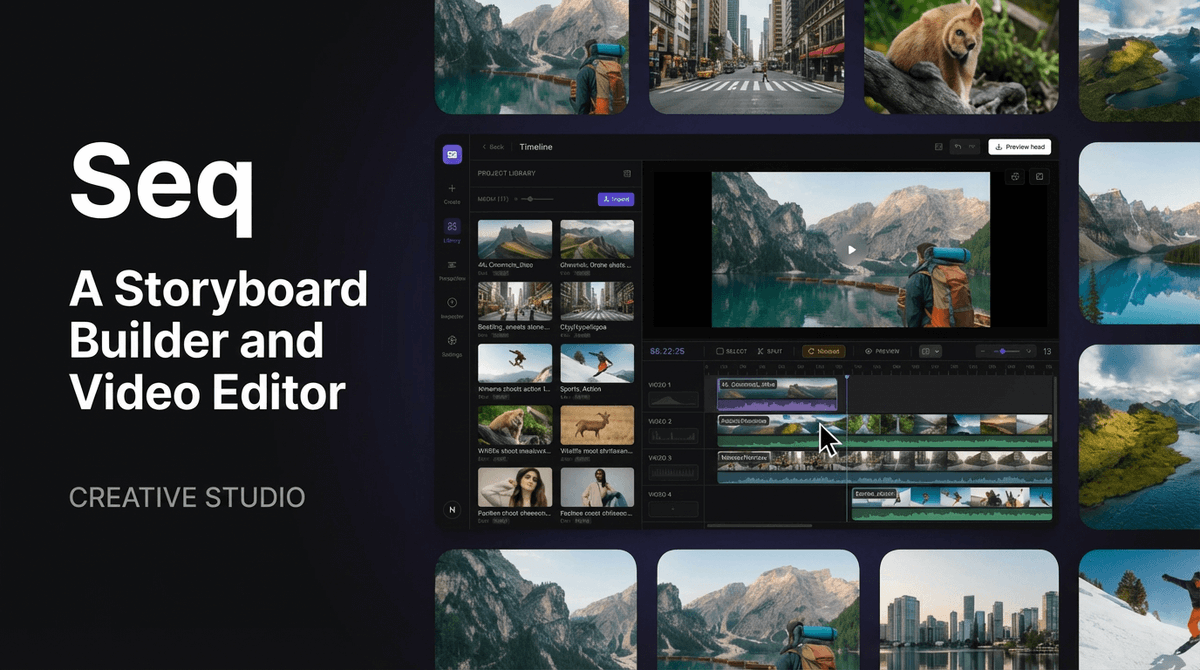1200x670 pixels.
Task: Click the timeline timecode display
Action: (x=667, y=351)
